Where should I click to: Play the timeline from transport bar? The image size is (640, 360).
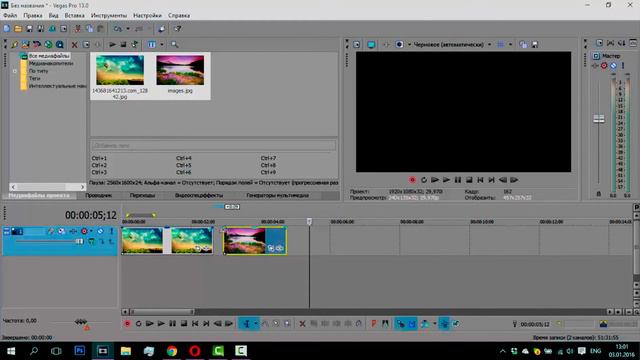click(x=161, y=324)
